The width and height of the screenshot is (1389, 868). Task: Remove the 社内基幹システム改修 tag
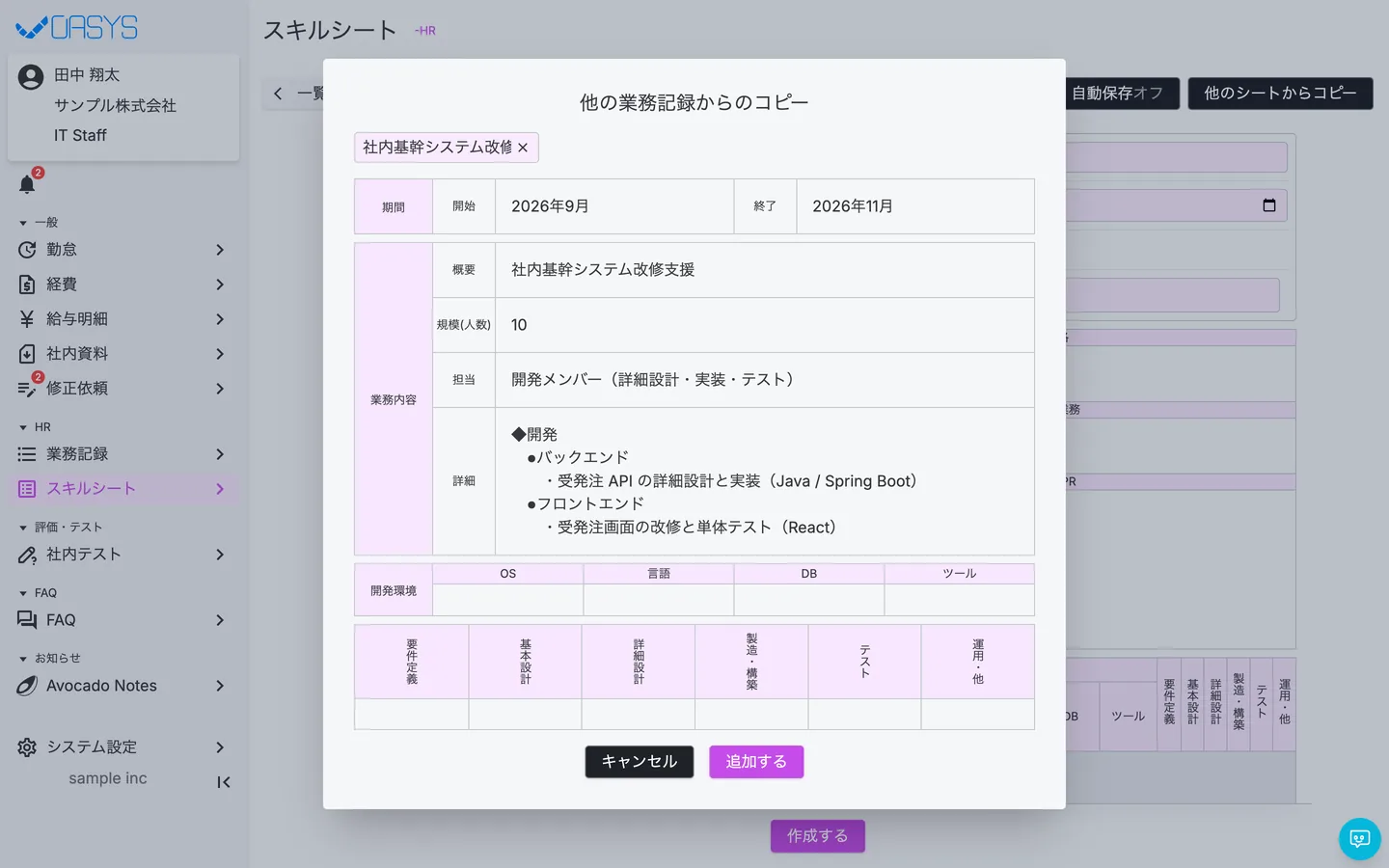pyautogui.click(x=523, y=148)
